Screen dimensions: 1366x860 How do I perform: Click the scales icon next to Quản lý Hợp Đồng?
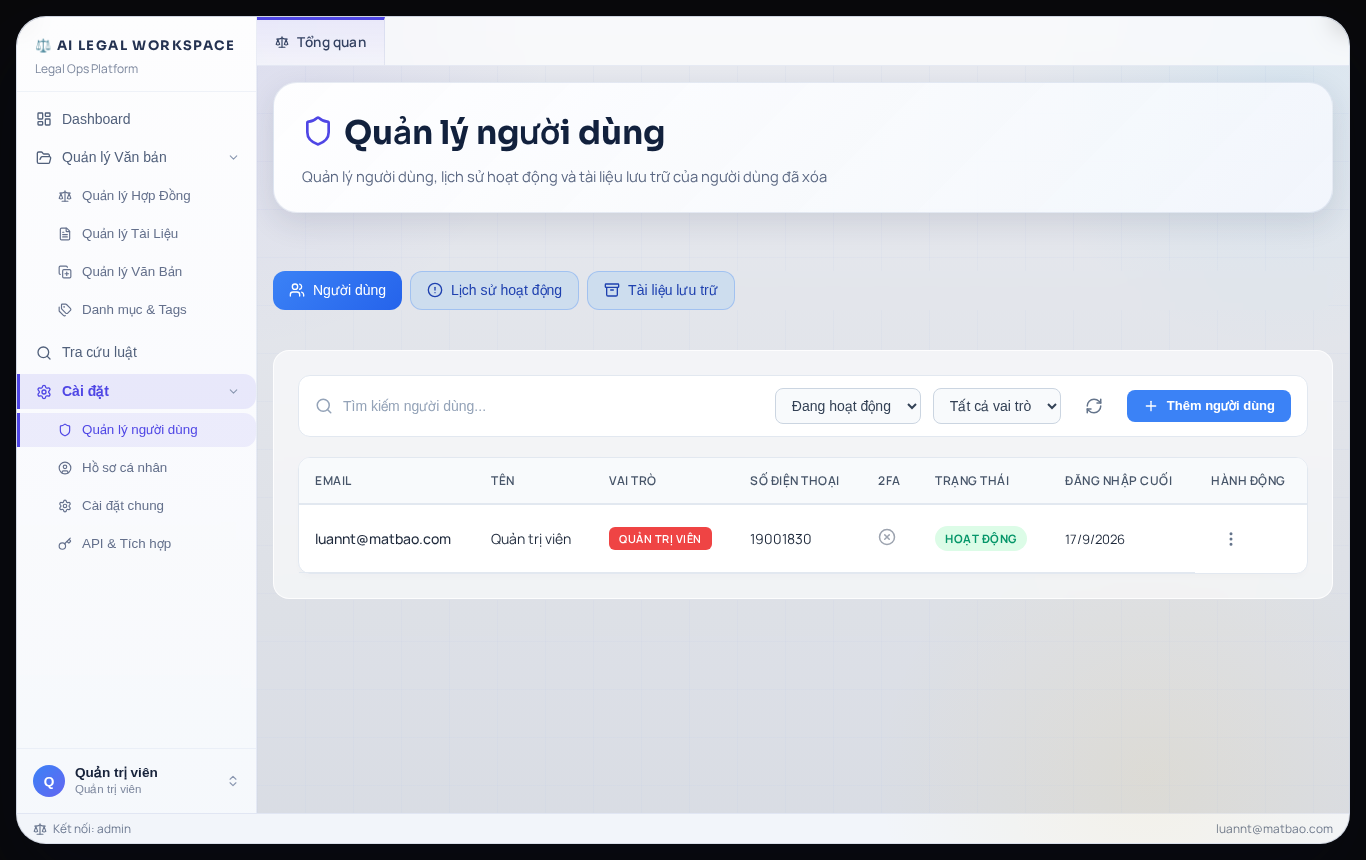(x=65, y=196)
